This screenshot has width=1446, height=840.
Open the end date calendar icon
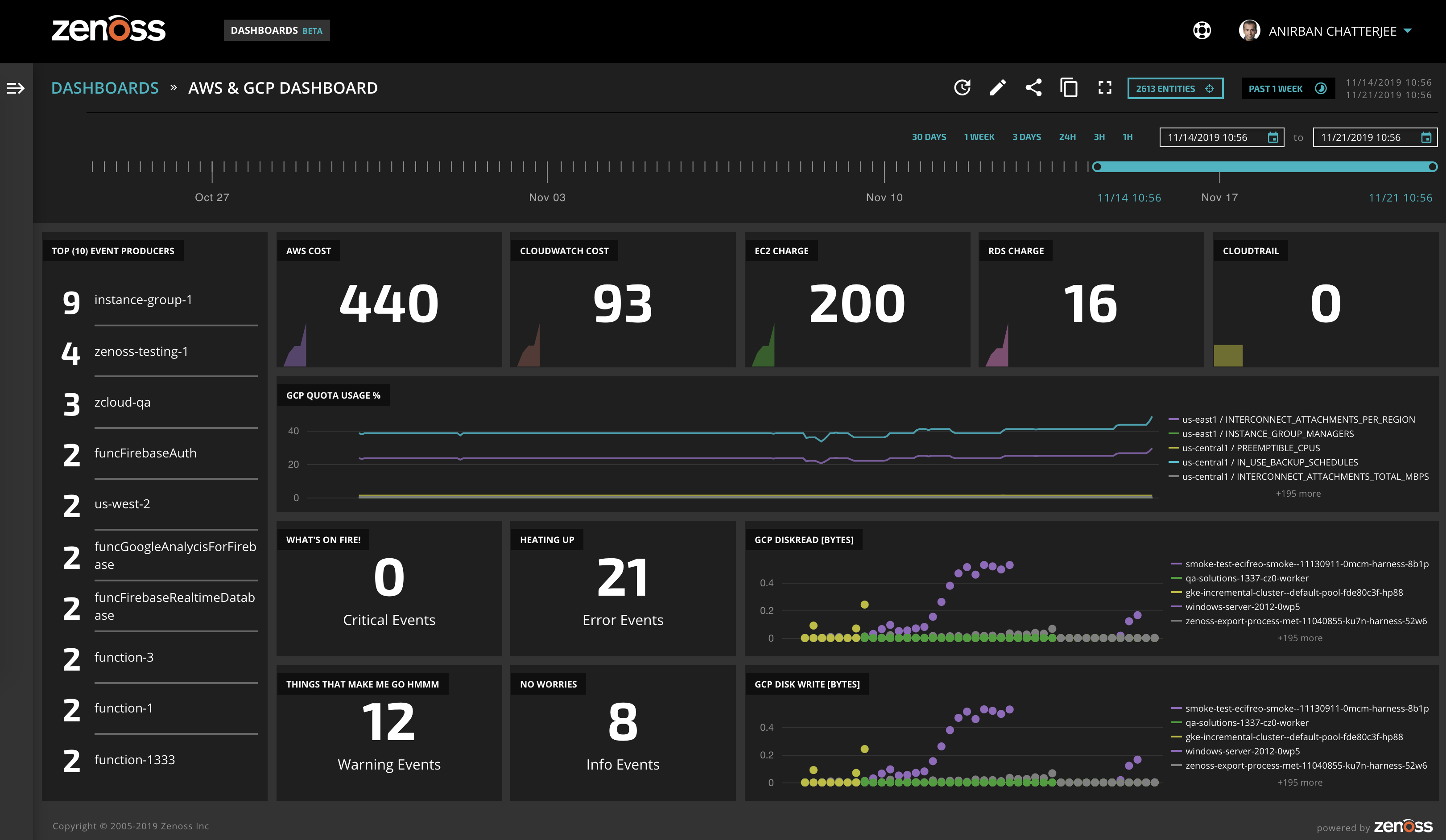pos(1426,138)
